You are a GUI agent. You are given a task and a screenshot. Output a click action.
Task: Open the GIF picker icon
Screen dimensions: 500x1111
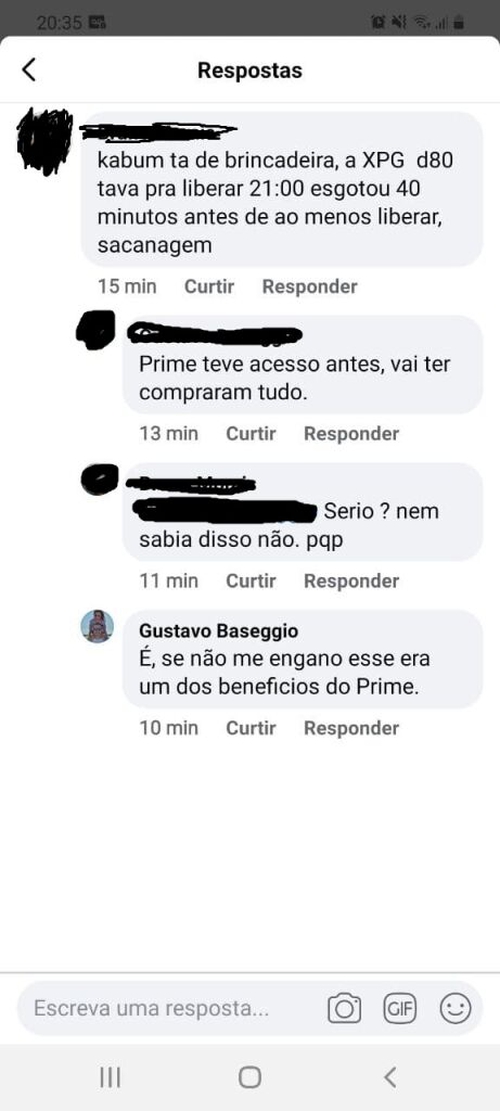(x=400, y=1008)
